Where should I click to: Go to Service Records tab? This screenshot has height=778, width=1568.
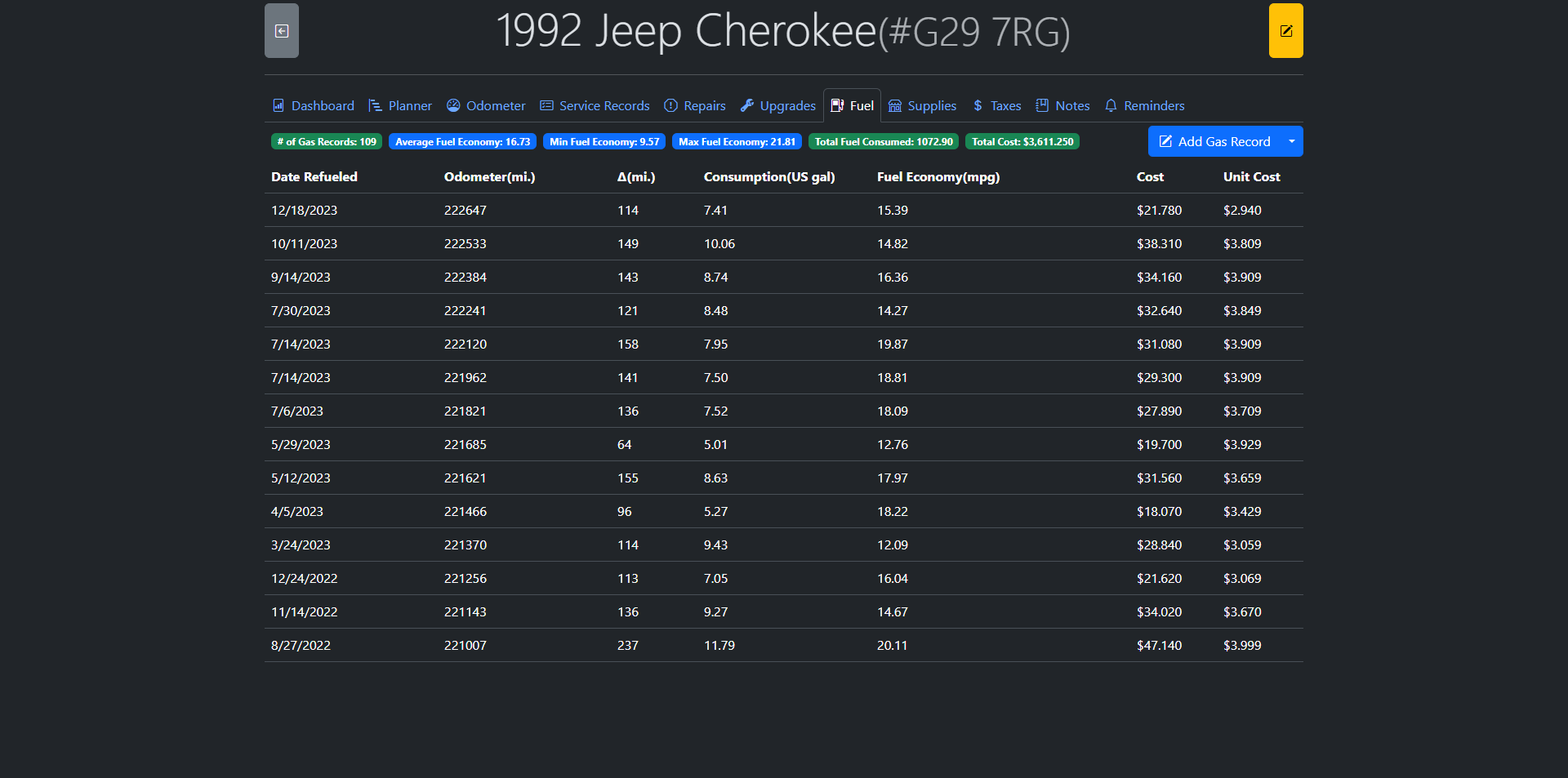[x=595, y=106]
